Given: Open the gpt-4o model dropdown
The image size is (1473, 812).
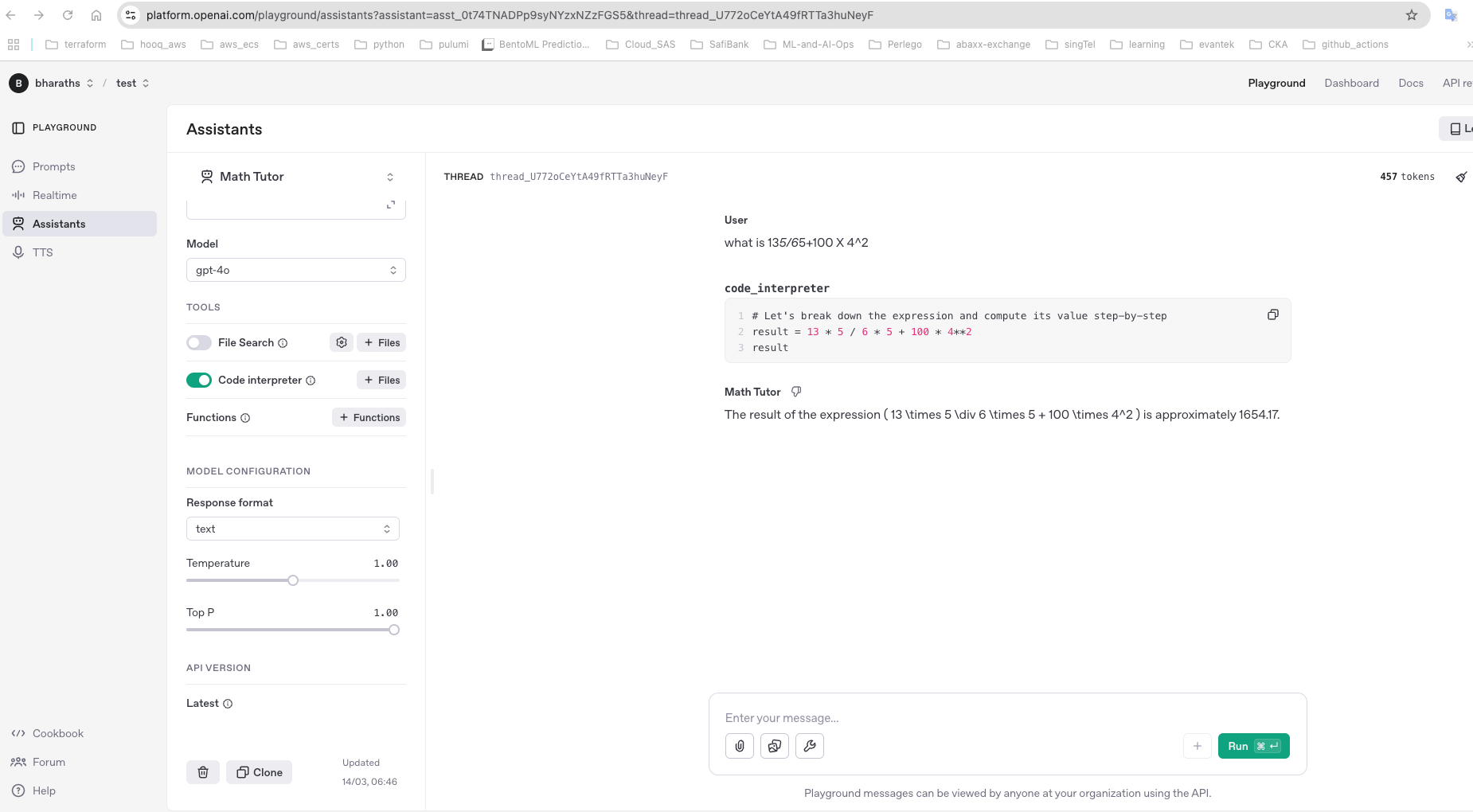Looking at the screenshot, I should (x=296, y=270).
